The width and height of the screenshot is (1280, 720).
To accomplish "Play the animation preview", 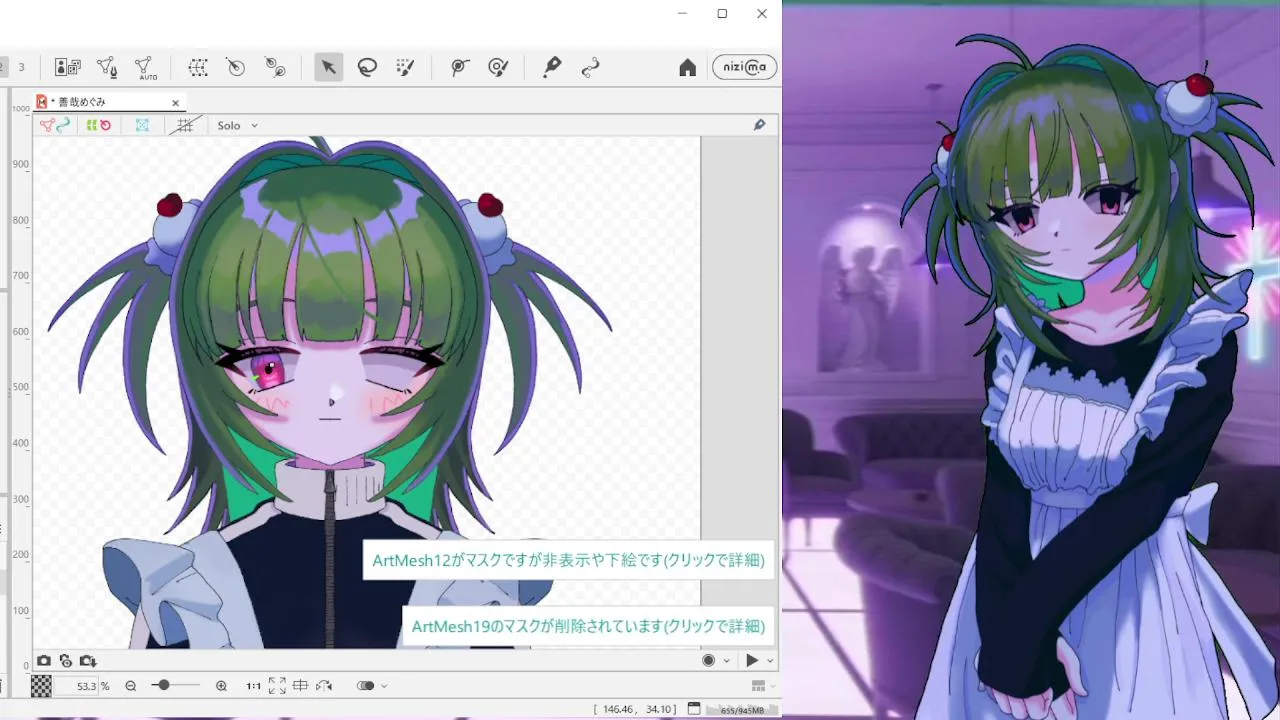I will coord(752,660).
